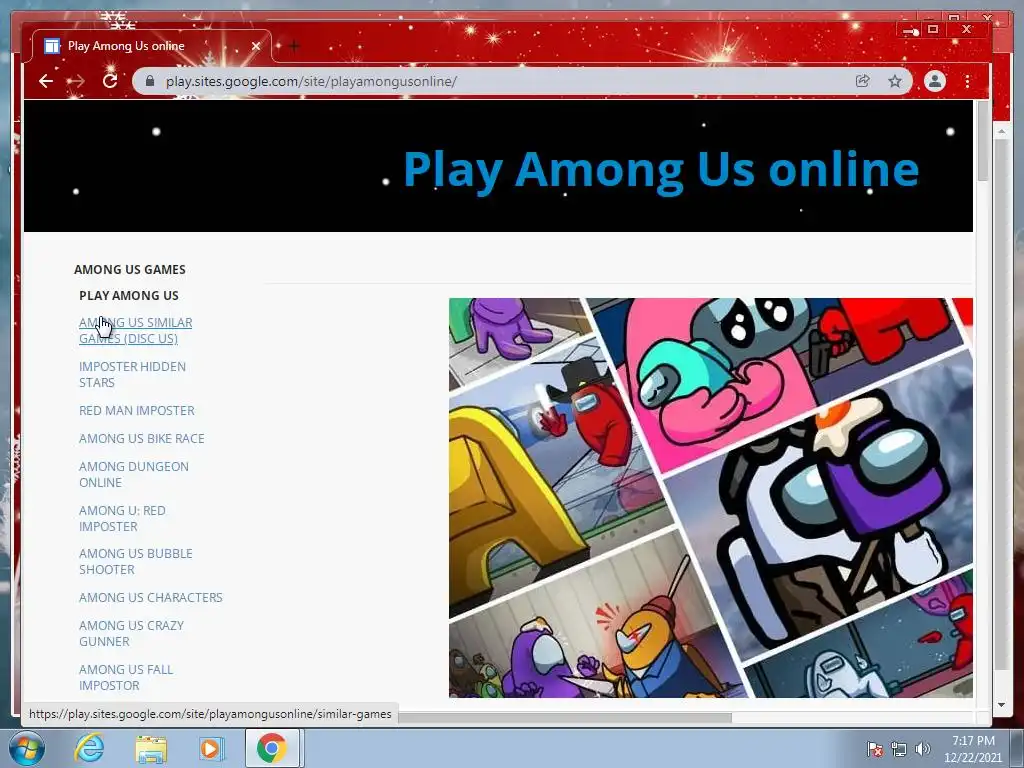This screenshot has width=1024, height=768.
Task: Click the browser forward arrow
Action: 76,81
